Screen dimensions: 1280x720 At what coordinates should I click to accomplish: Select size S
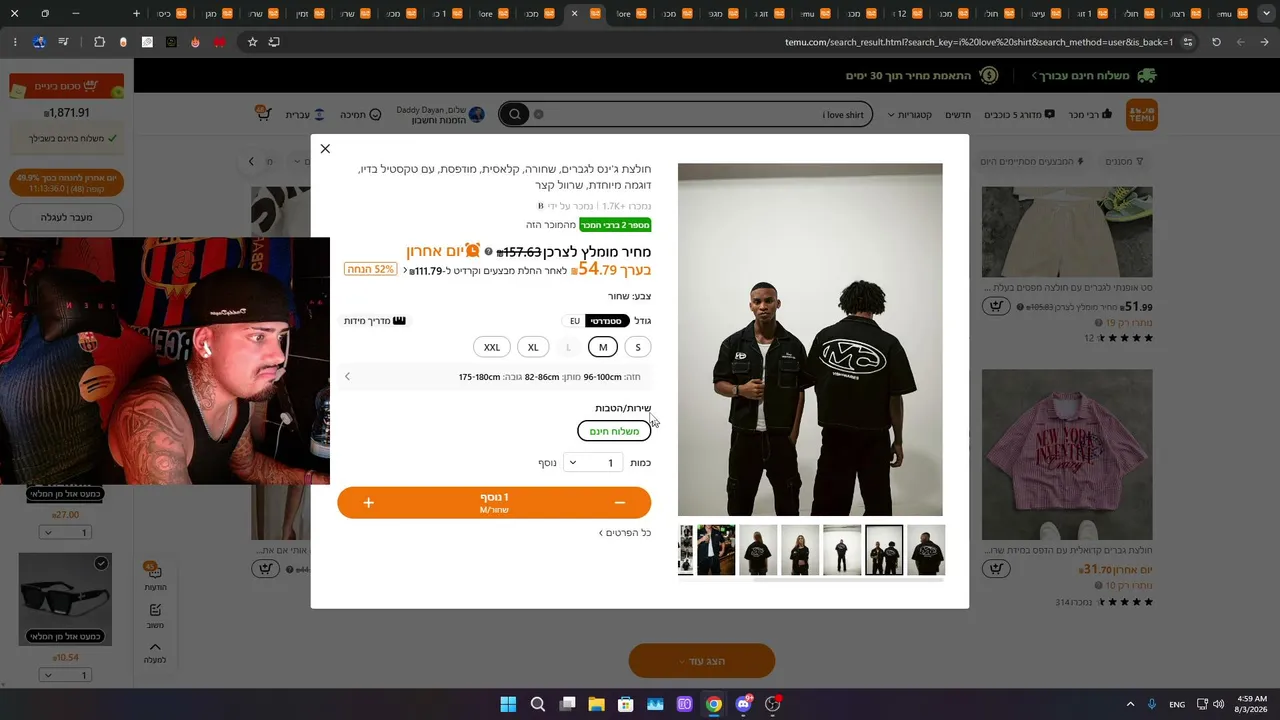[x=638, y=347]
